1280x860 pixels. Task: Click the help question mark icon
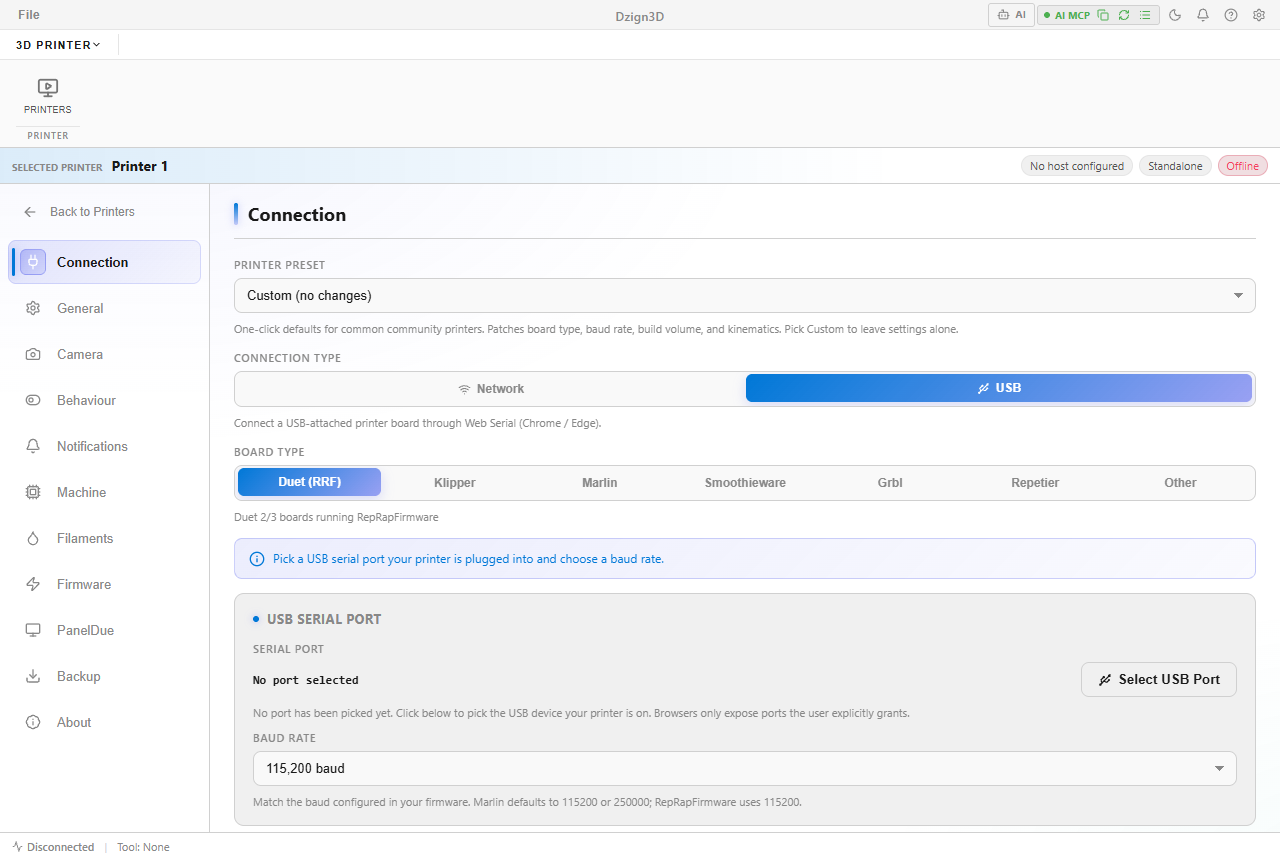[x=1231, y=15]
